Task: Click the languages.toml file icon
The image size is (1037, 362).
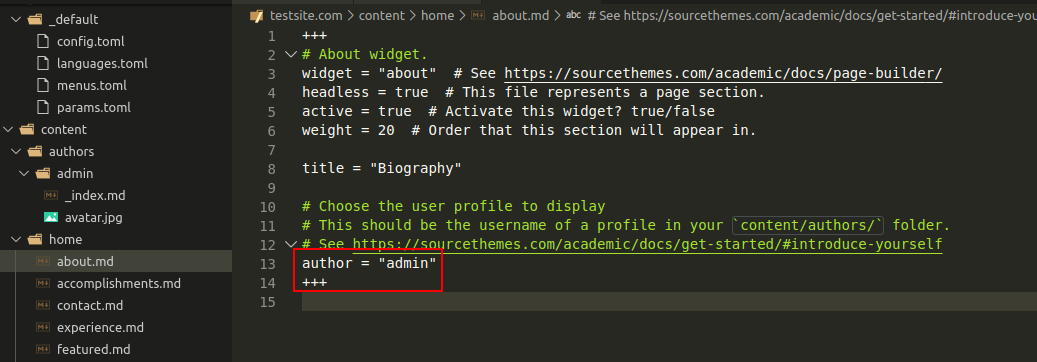Action: pos(43,64)
